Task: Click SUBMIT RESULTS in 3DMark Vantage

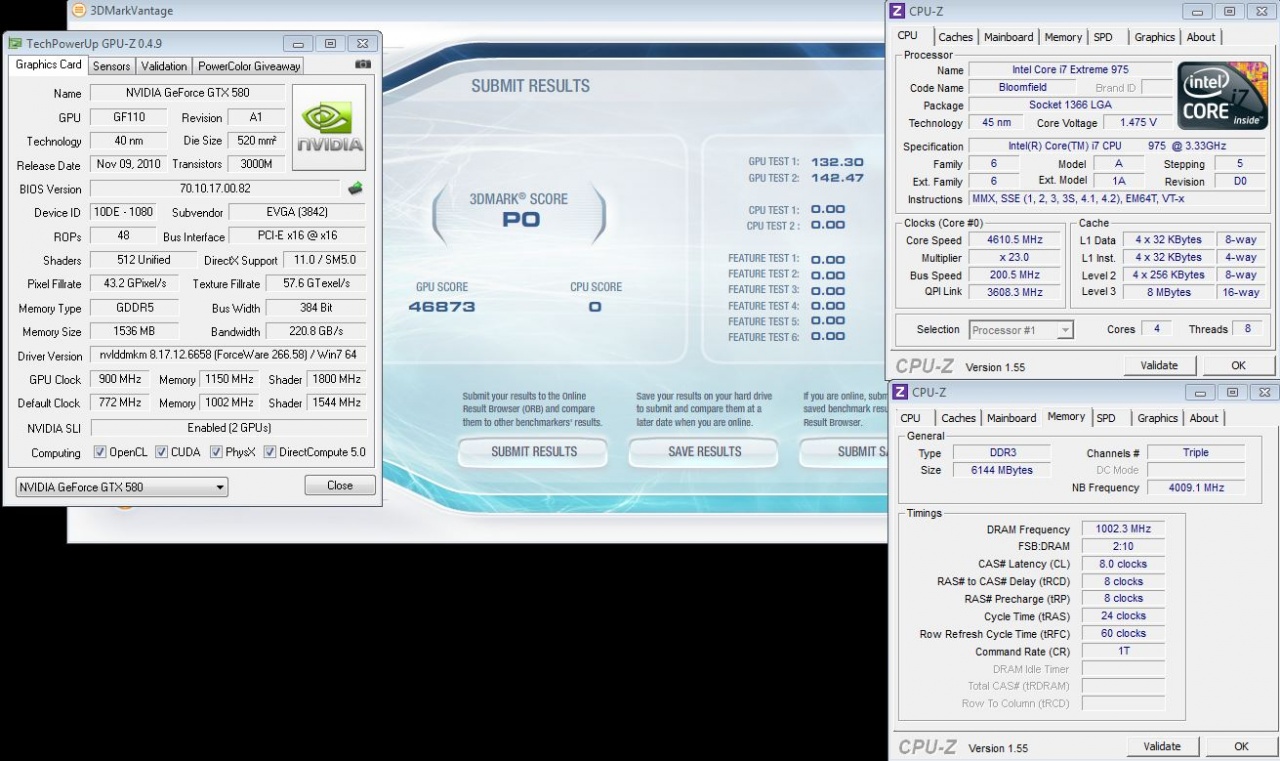Action: 534,452
